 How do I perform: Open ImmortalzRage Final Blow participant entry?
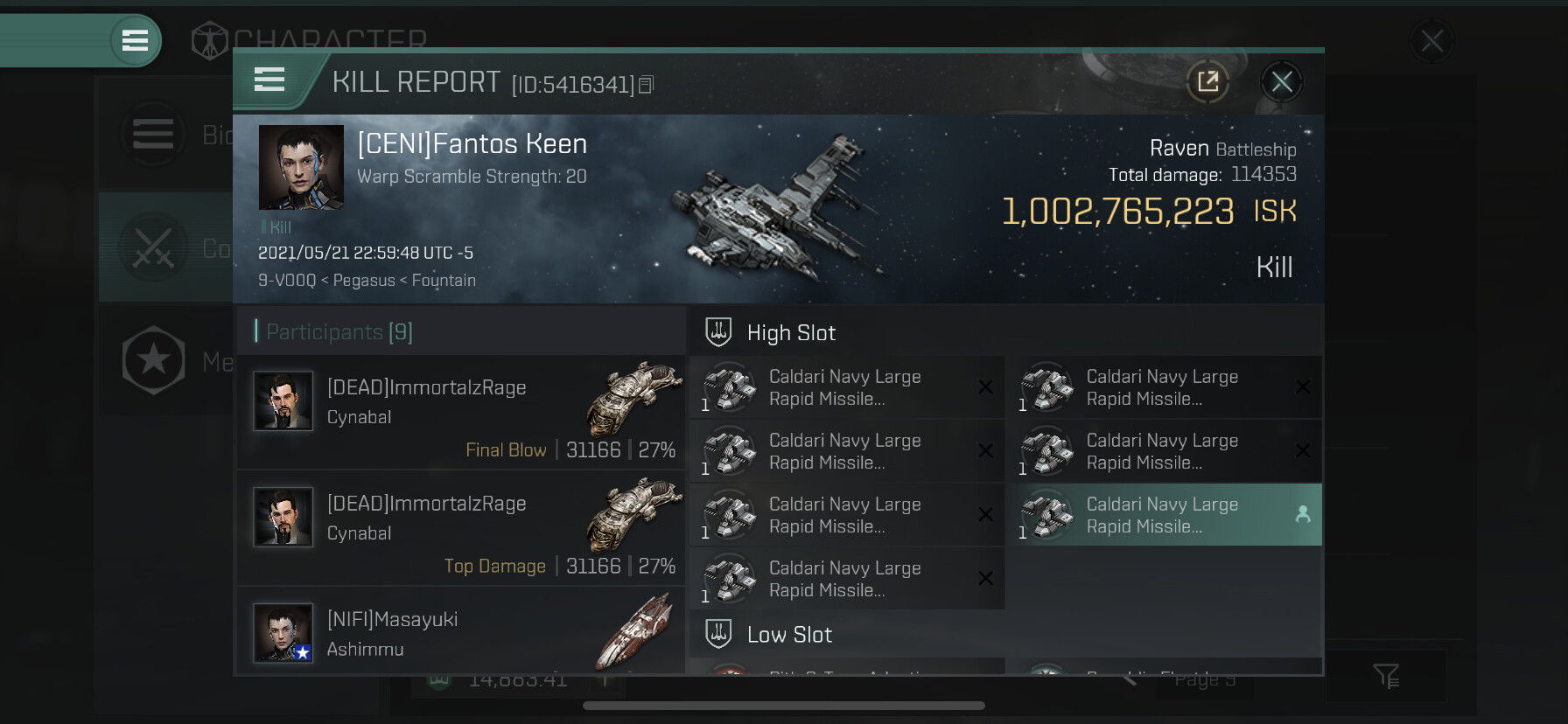[x=460, y=412]
